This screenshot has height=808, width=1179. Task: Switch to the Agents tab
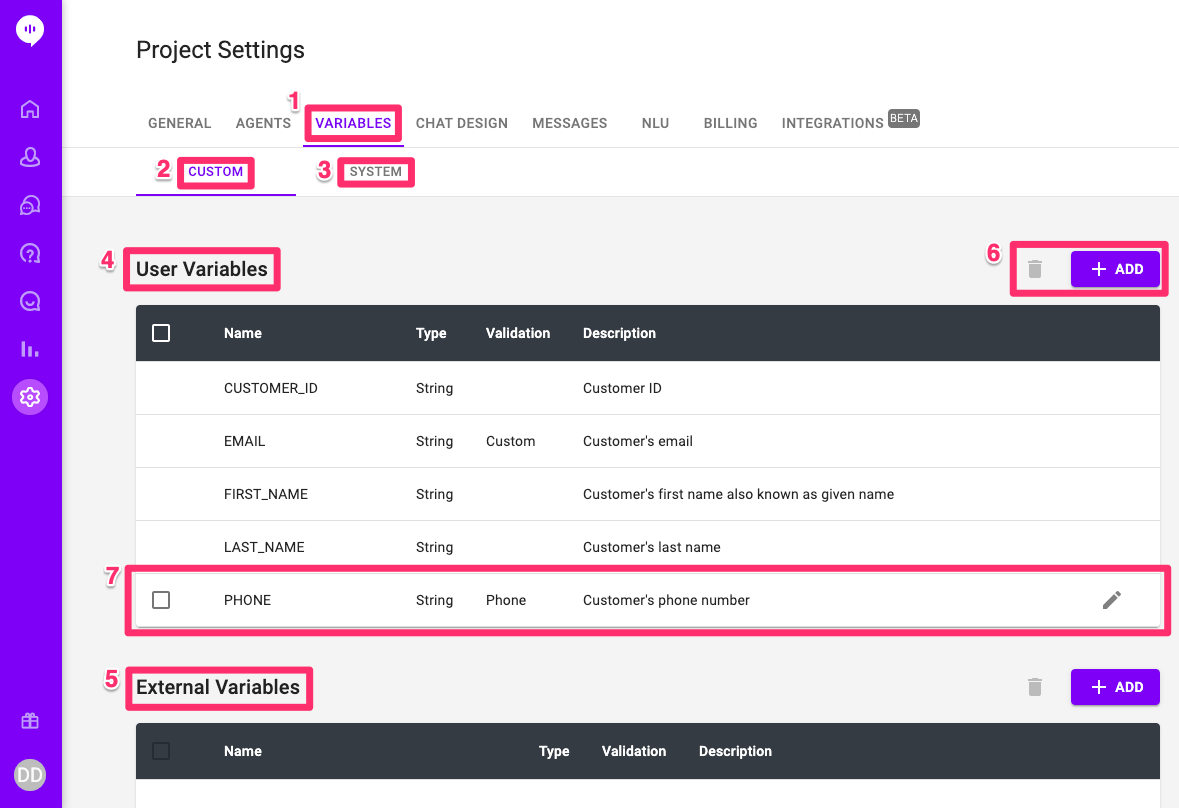pyautogui.click(x=263, y=123)
